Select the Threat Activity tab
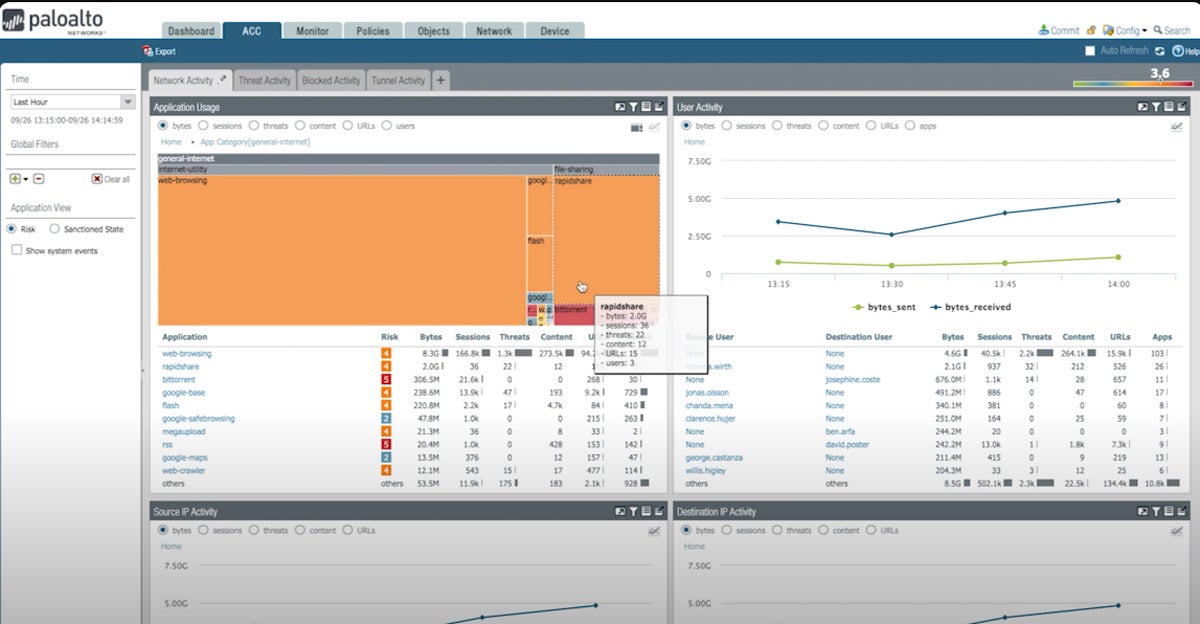 click(264, 80)
